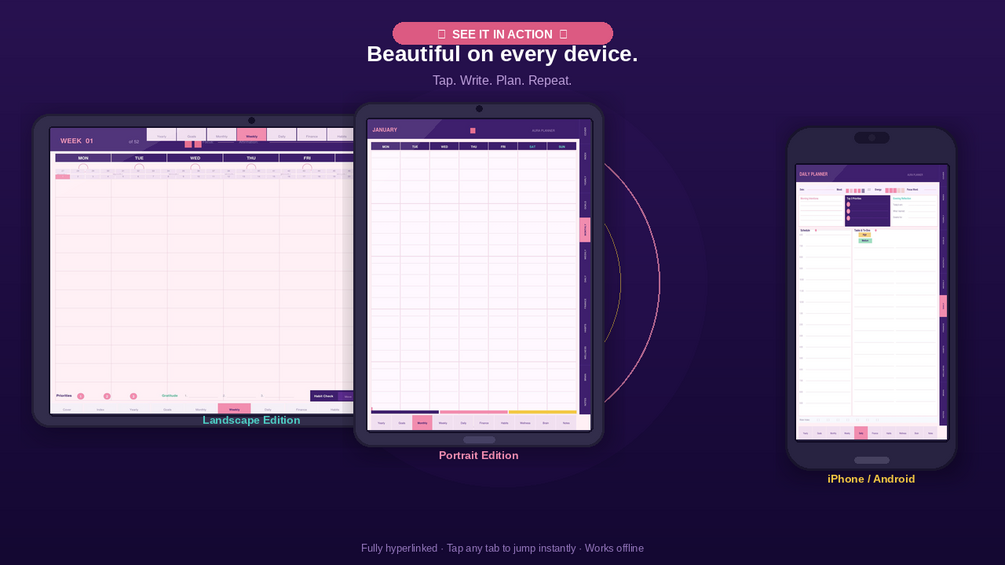
Task: Select SUN column header in portrait planner
Action: pyautogui.click(x=562, y=147)
